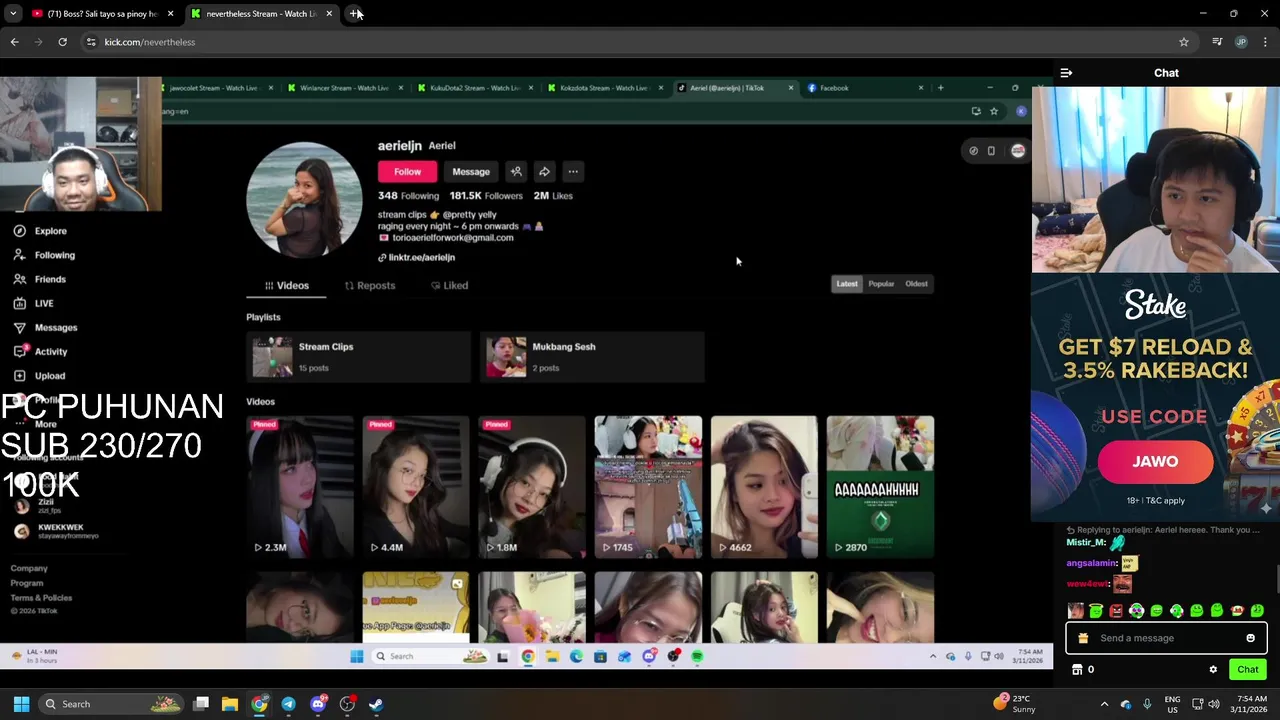Click the Windows taskbar Search box
Viewport: 1280px width, 720px height.
point(112,704)
